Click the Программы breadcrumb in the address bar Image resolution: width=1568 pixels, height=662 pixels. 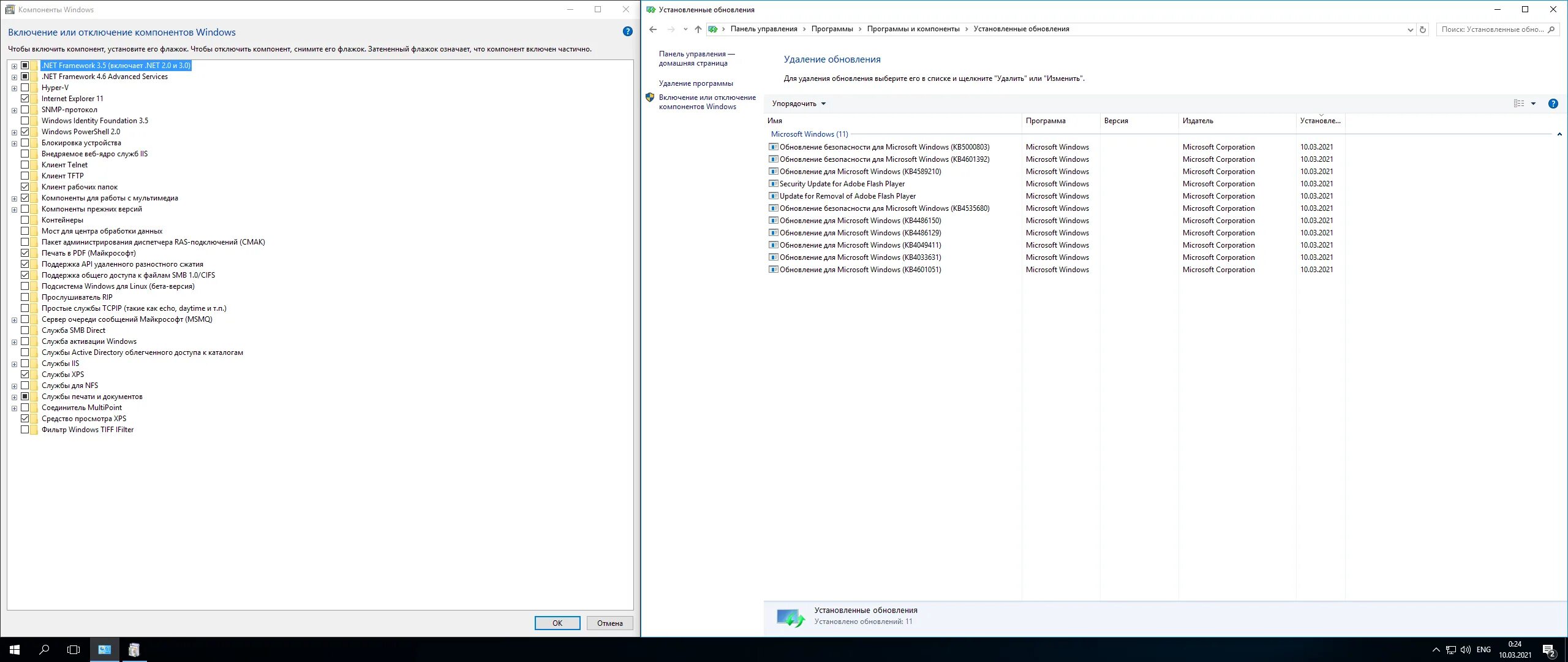[832, 29]
